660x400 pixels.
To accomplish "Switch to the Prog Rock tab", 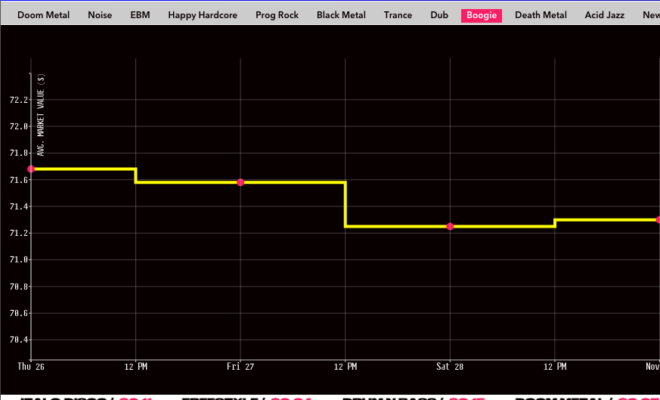I will (277, 15).
